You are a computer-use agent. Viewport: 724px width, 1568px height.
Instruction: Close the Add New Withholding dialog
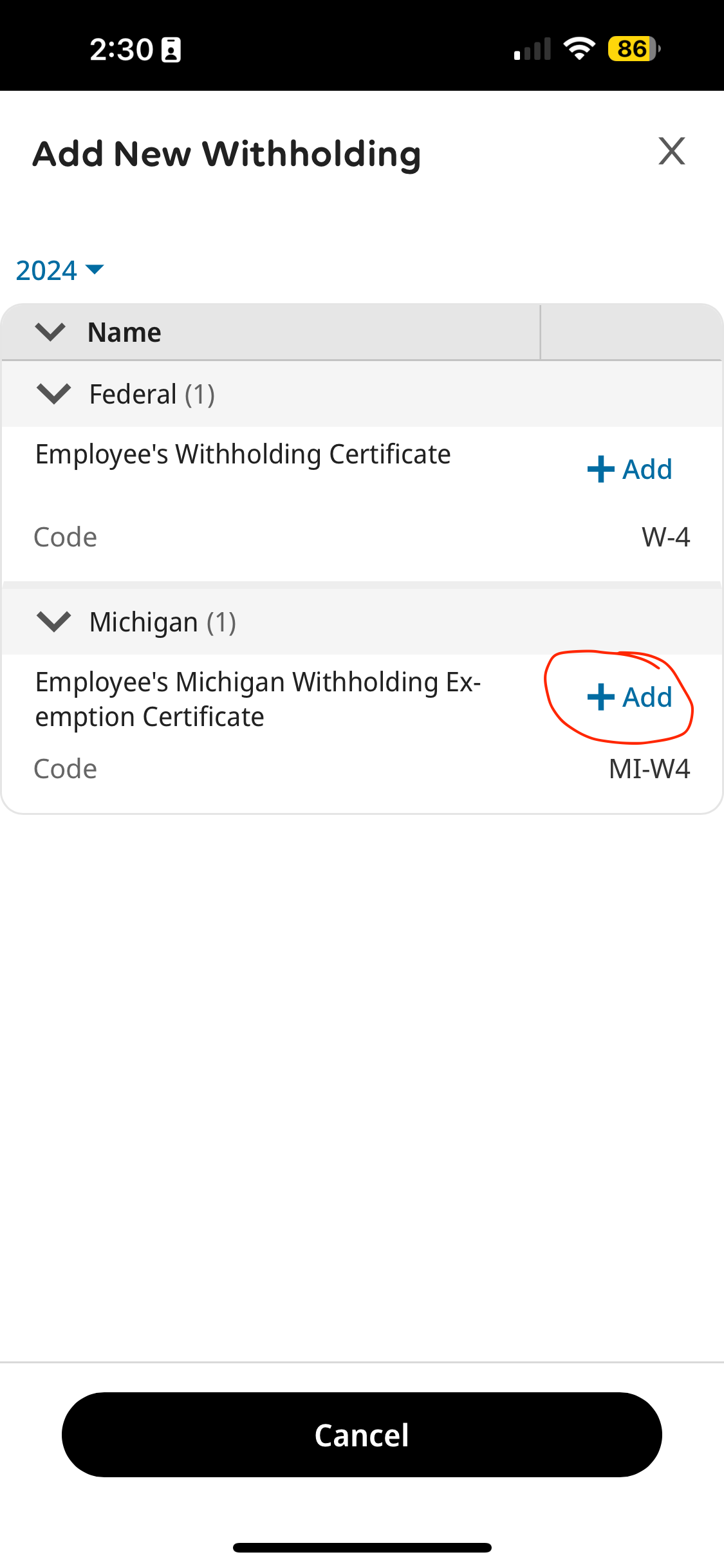672,151
